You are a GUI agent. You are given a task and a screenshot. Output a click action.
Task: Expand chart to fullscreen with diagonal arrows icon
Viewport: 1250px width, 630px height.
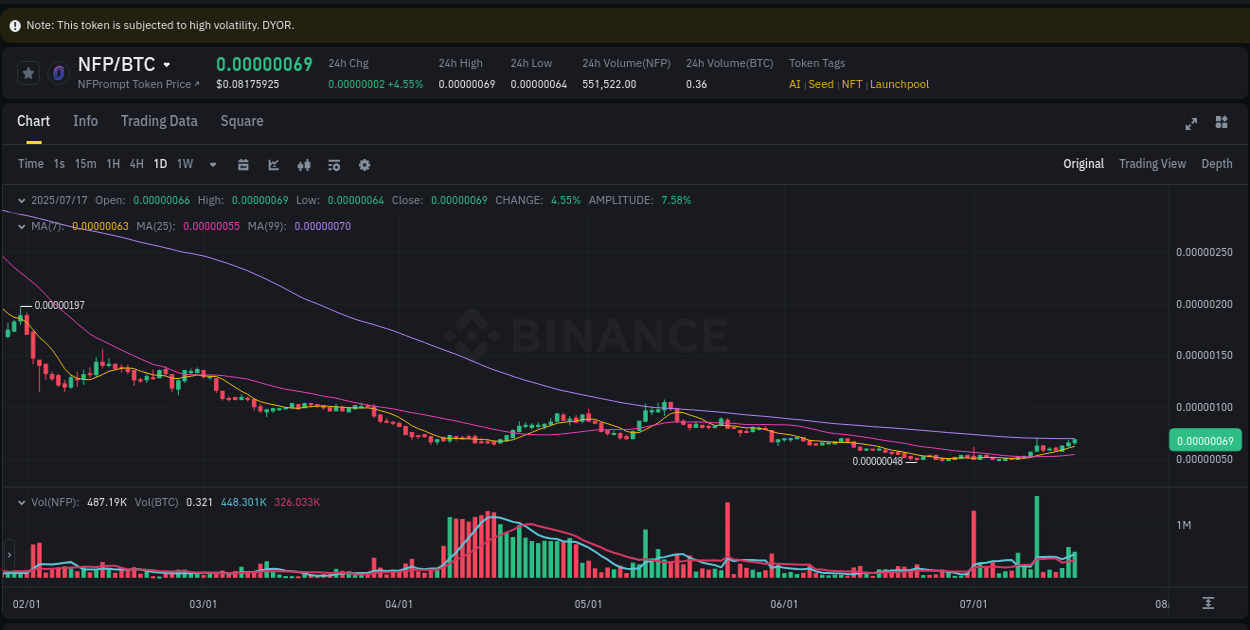coord(1191,122)
